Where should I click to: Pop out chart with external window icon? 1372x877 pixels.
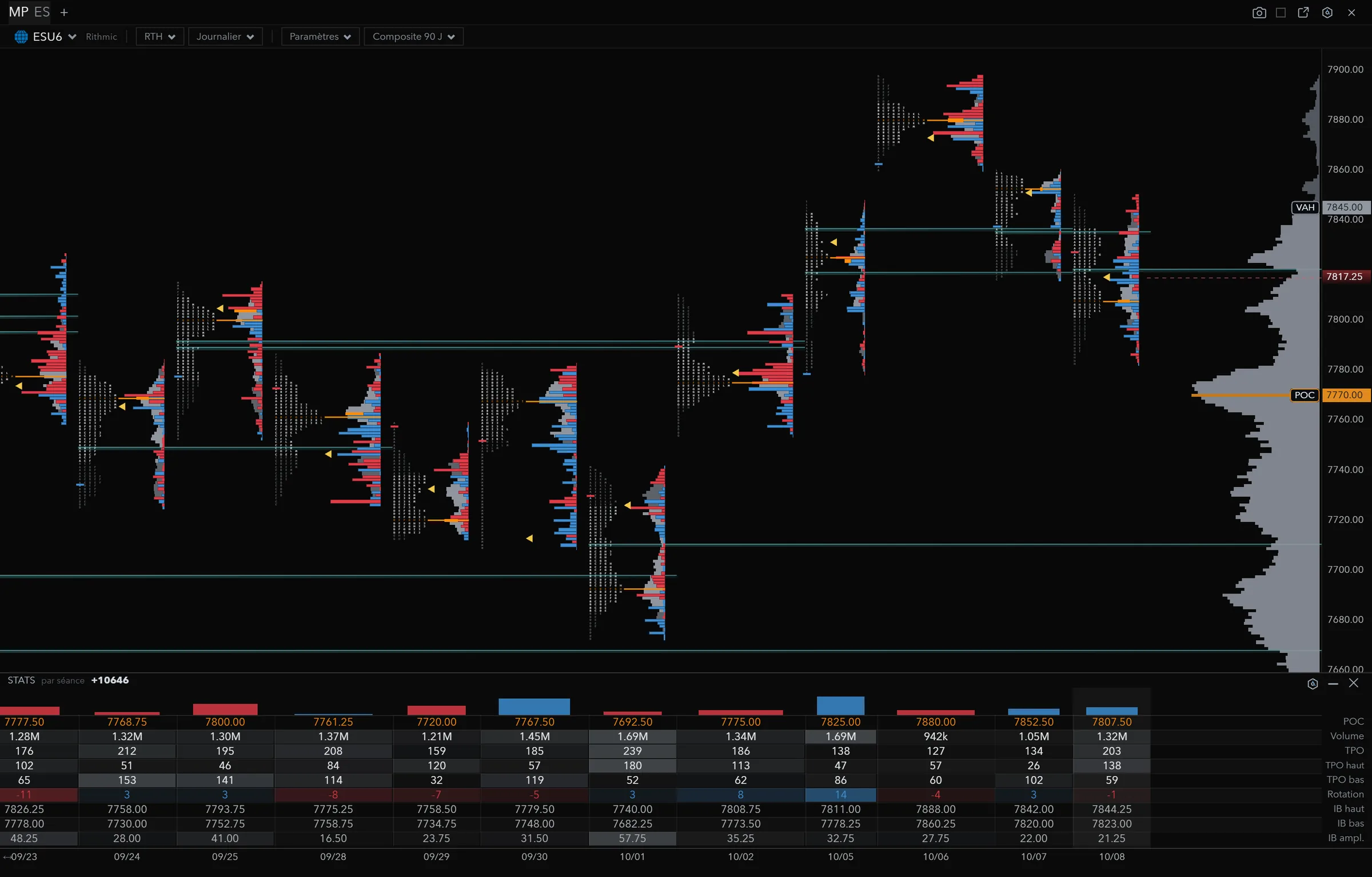click(x=1303, y=13)
